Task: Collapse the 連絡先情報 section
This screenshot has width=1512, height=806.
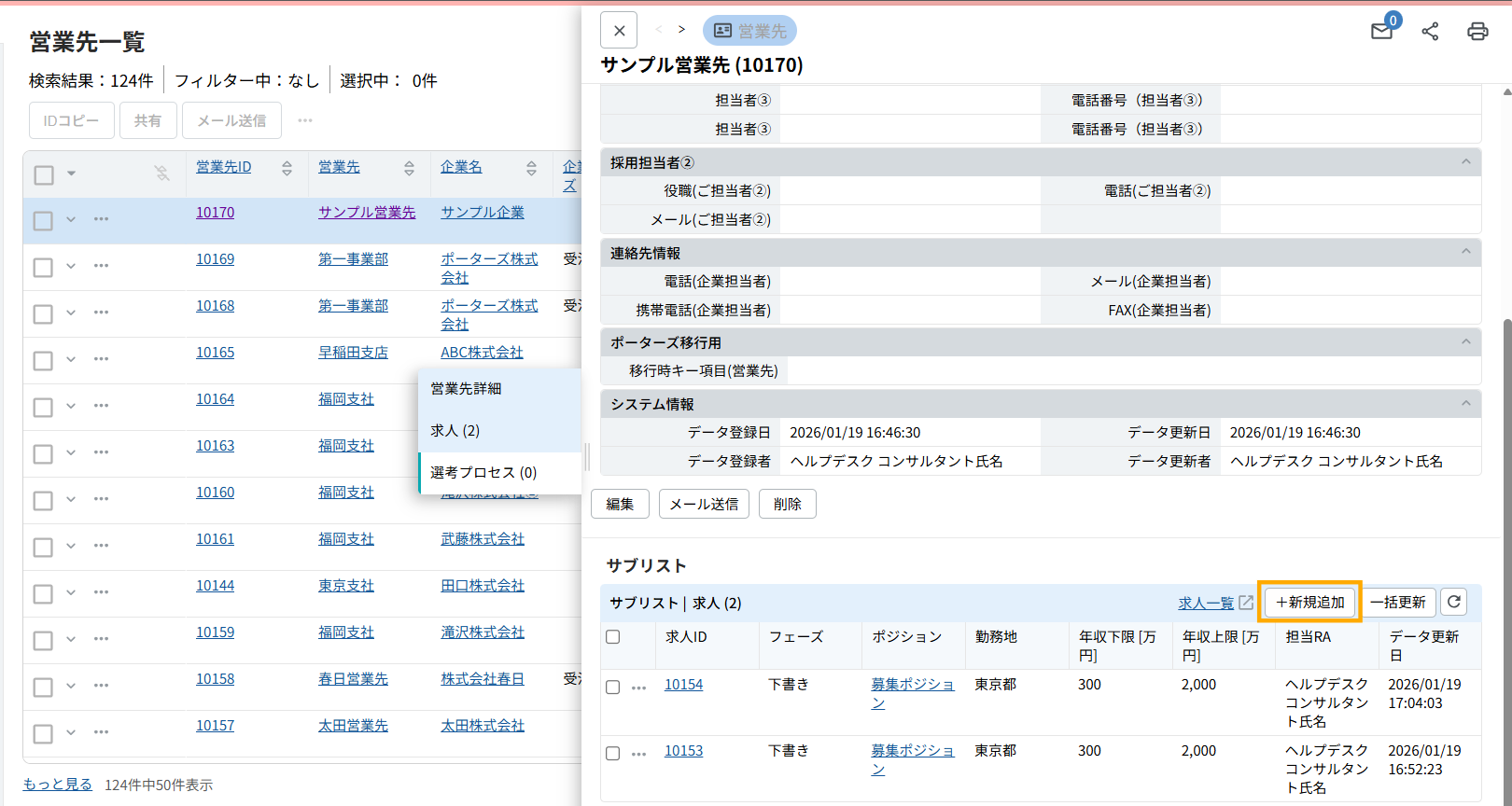Action: pos(1465,253)
